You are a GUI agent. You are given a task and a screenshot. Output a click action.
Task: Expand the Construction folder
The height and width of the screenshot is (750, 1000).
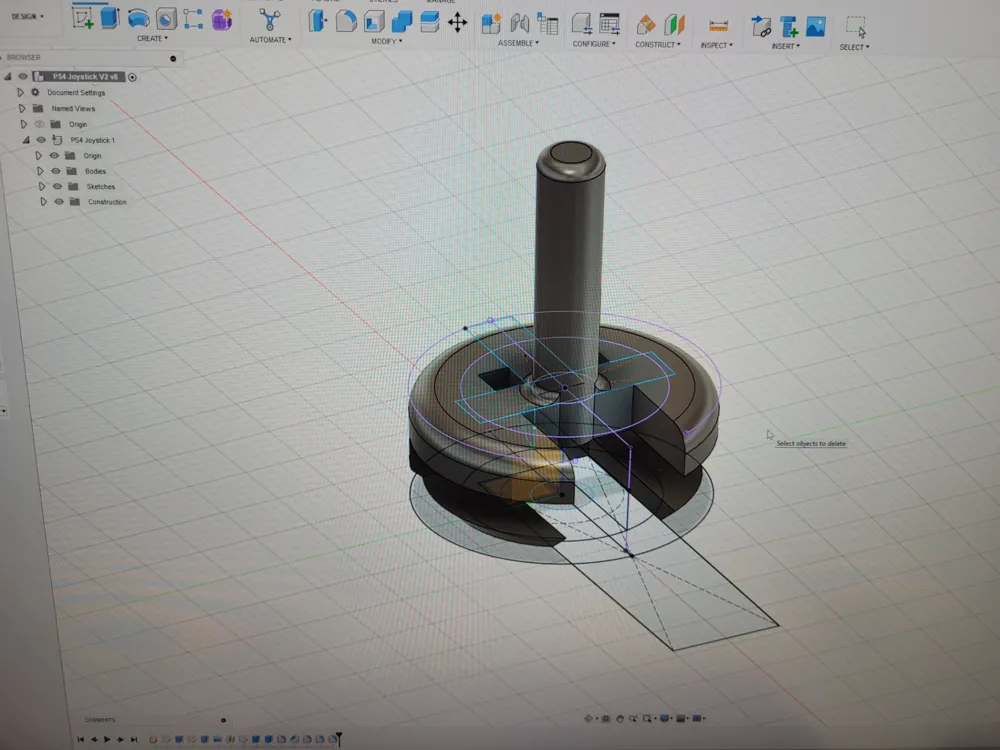[44, 202]
